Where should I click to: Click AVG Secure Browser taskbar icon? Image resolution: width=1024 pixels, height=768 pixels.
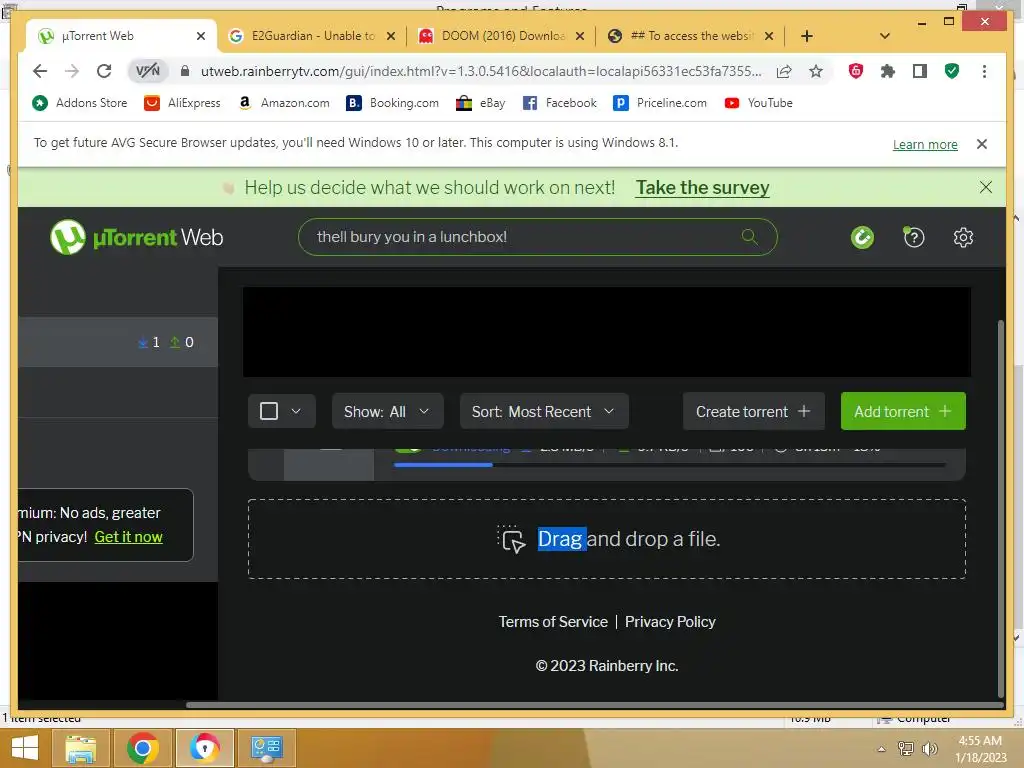[x=204, y=748]
